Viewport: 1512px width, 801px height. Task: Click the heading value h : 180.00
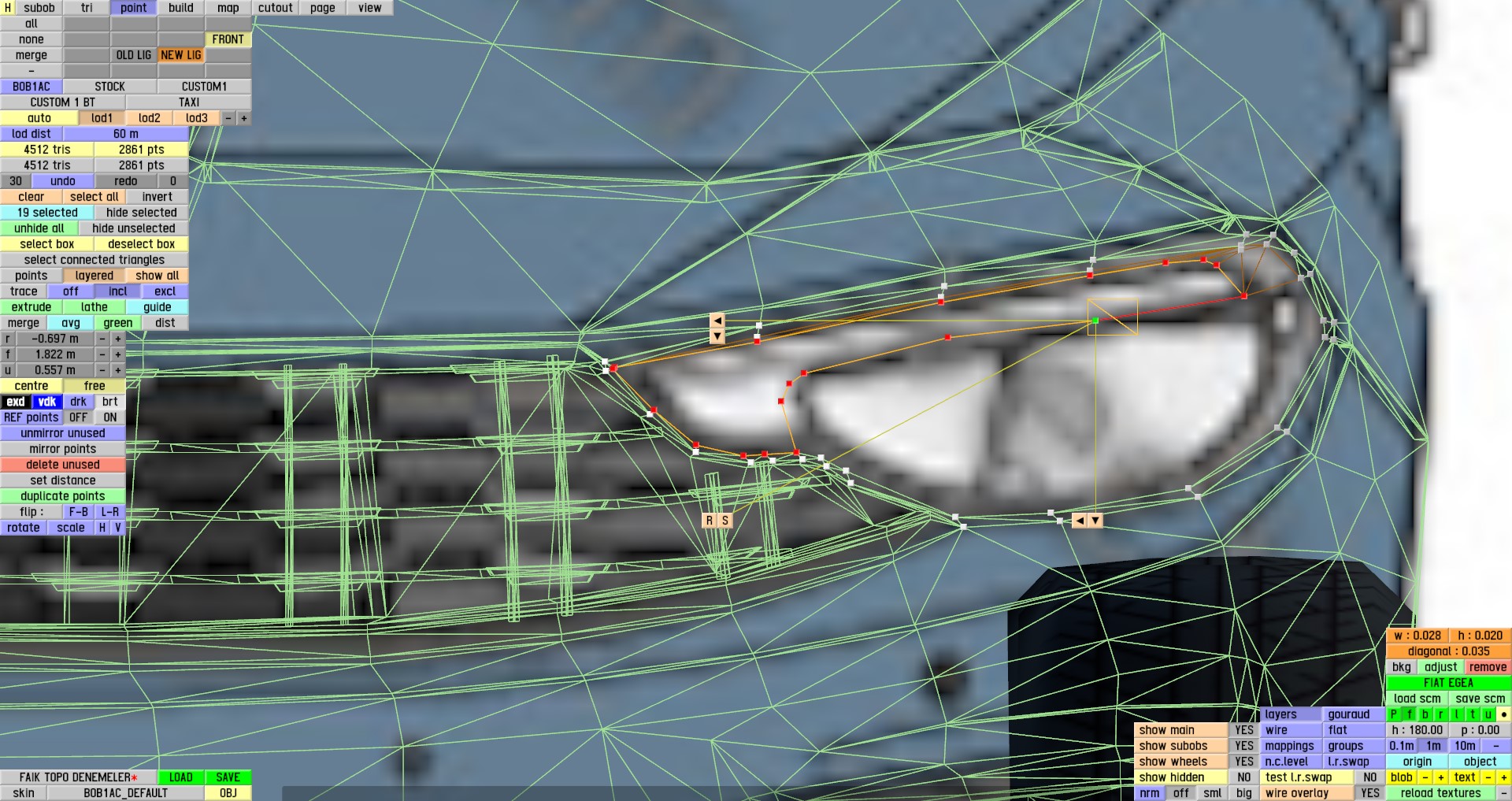click(x=1417, y=730)
